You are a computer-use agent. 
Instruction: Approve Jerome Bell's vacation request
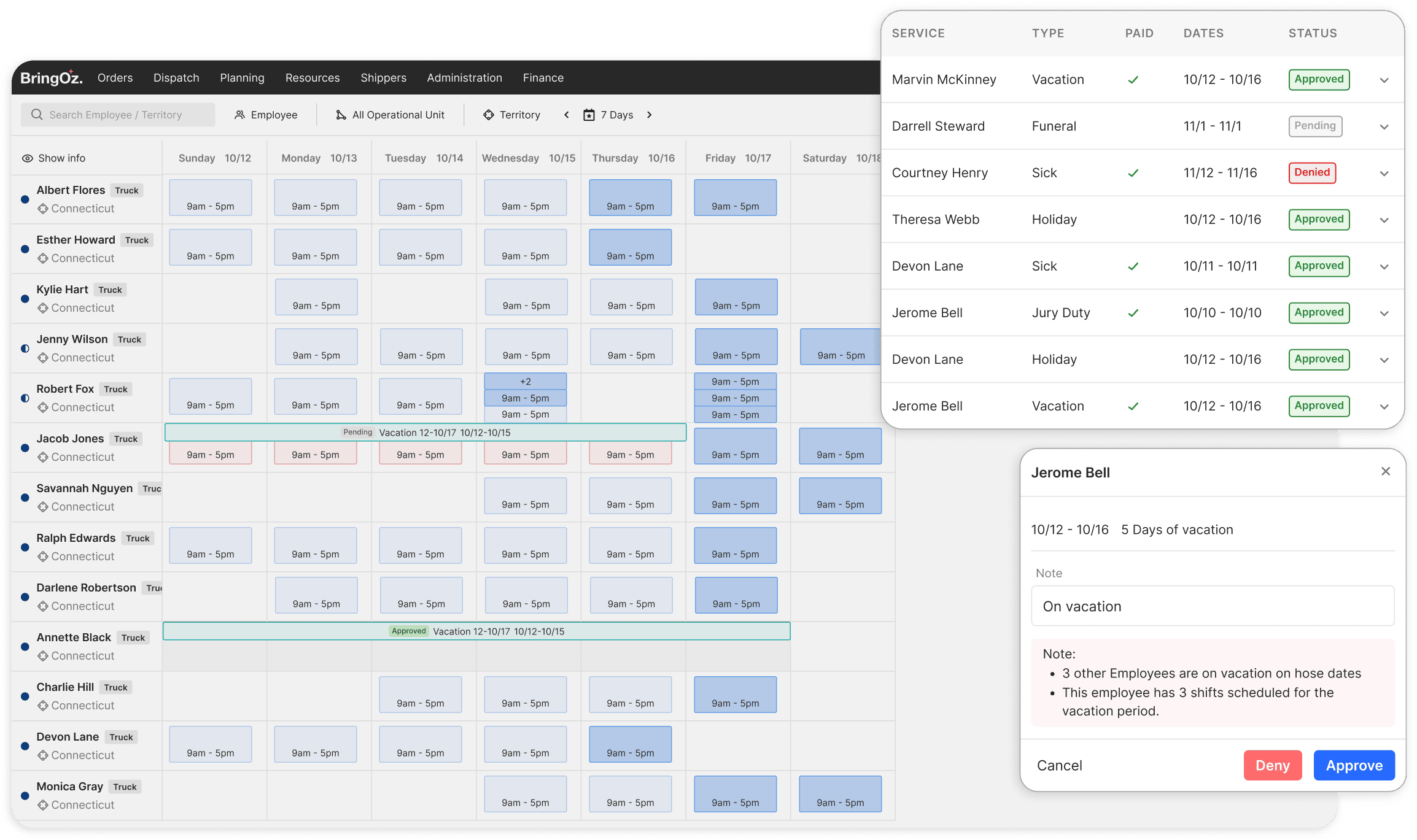(x=1354, y=765)
